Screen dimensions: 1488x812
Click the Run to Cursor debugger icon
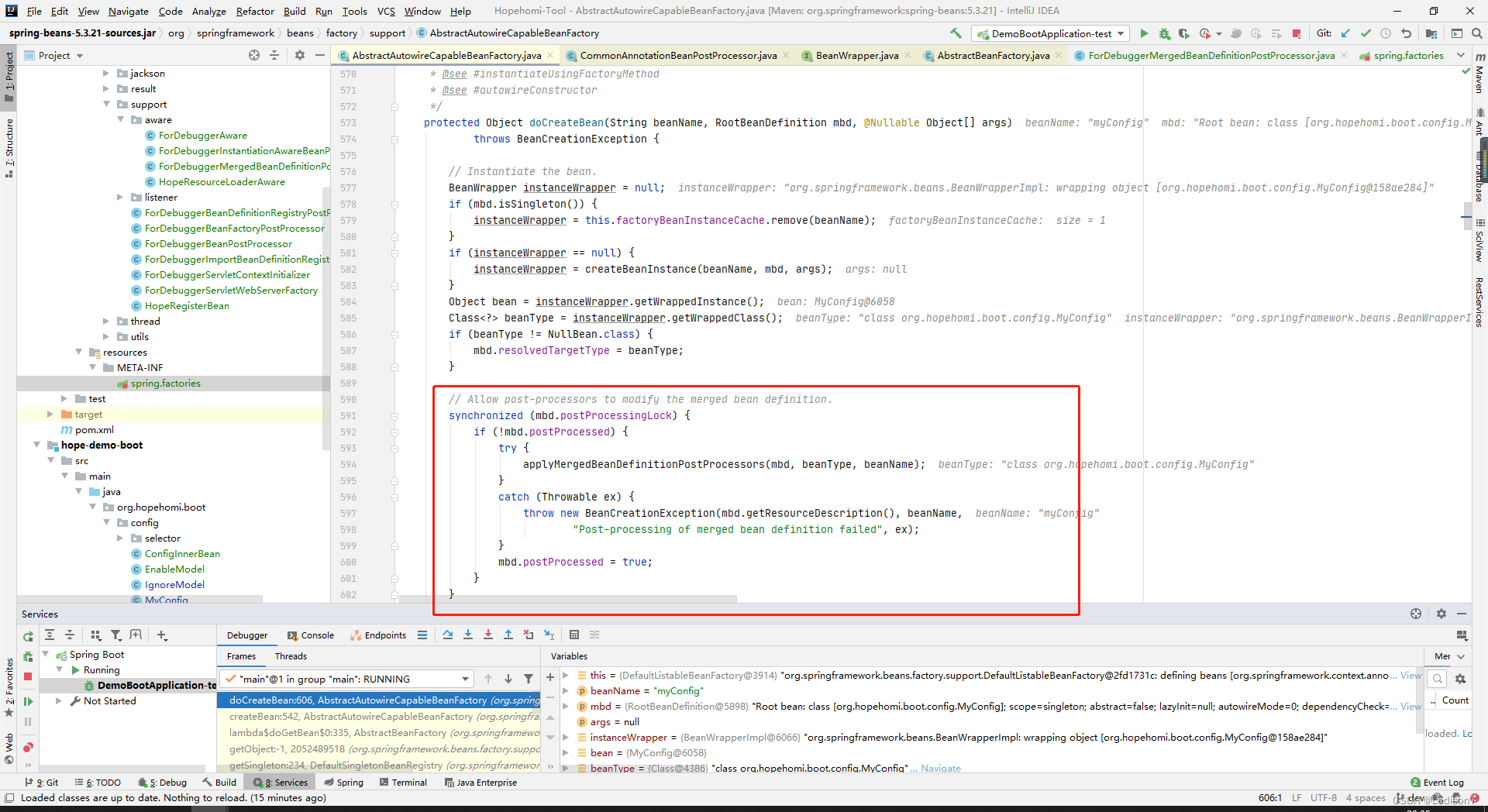pyautogui.click(x=549, y=635)
